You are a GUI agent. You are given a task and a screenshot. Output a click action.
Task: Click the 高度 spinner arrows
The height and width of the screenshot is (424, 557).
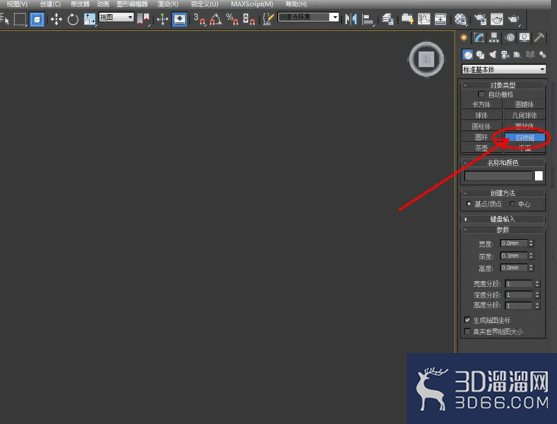(531, 267)
